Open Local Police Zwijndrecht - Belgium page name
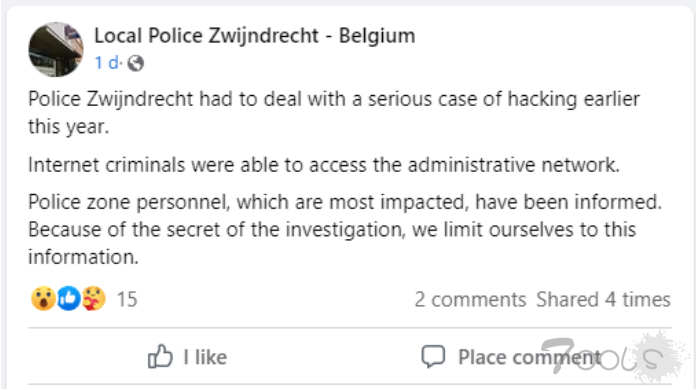 pos(255,35)
